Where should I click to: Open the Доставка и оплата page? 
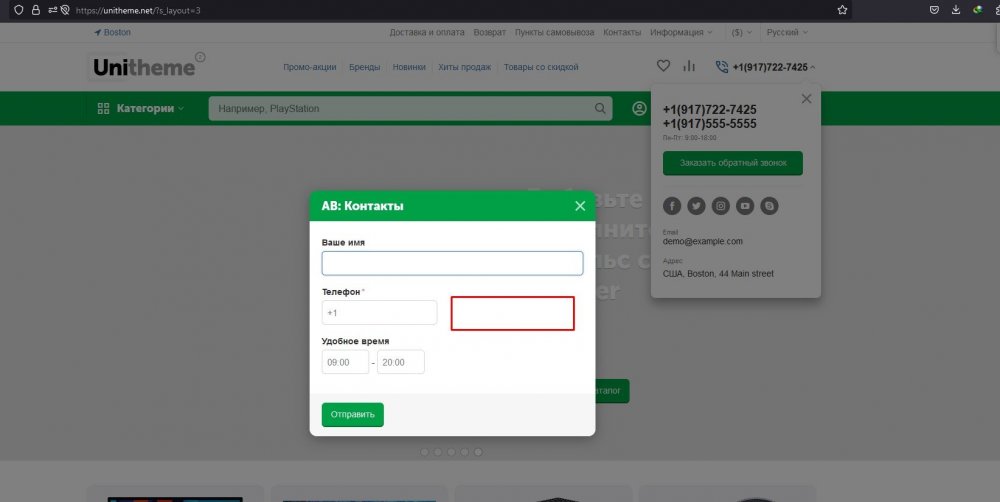427,32
